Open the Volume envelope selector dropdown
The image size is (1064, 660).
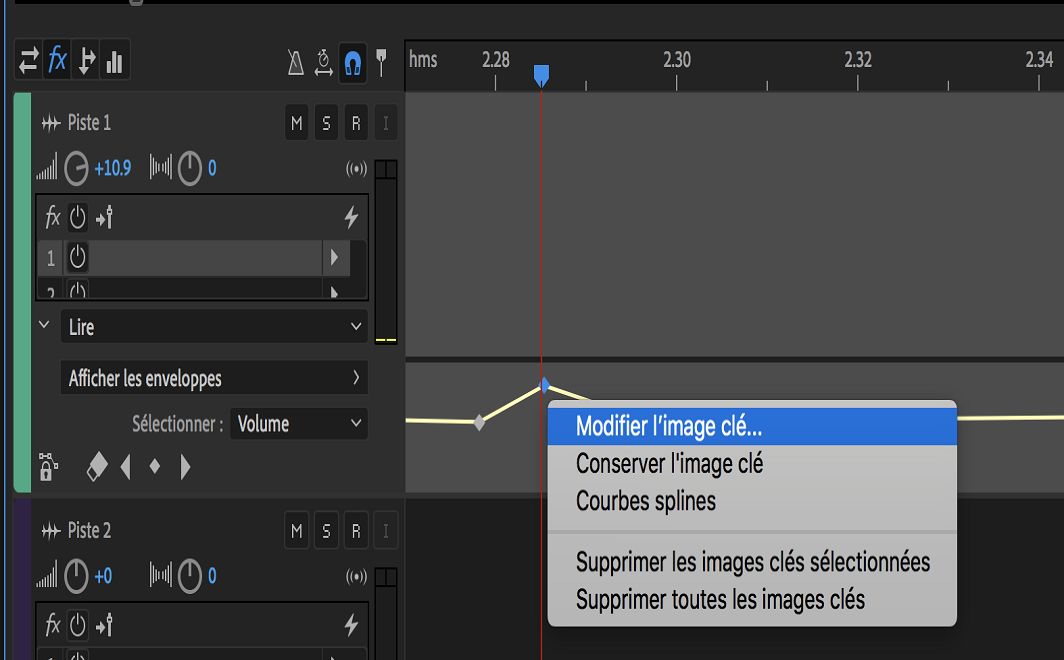(298, 424)
